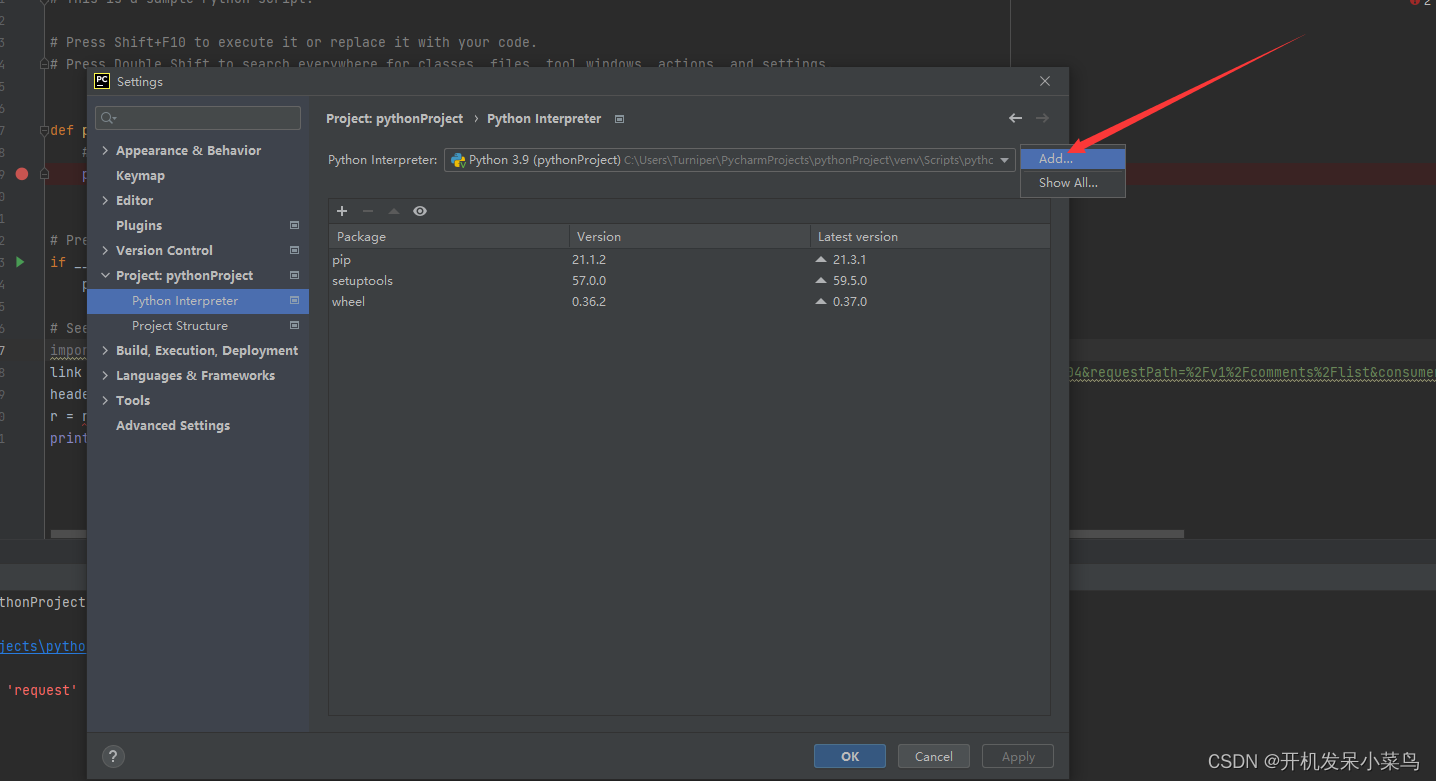
Task: Click the green run arrow in the editor gutter
Action: pos(20,262)
